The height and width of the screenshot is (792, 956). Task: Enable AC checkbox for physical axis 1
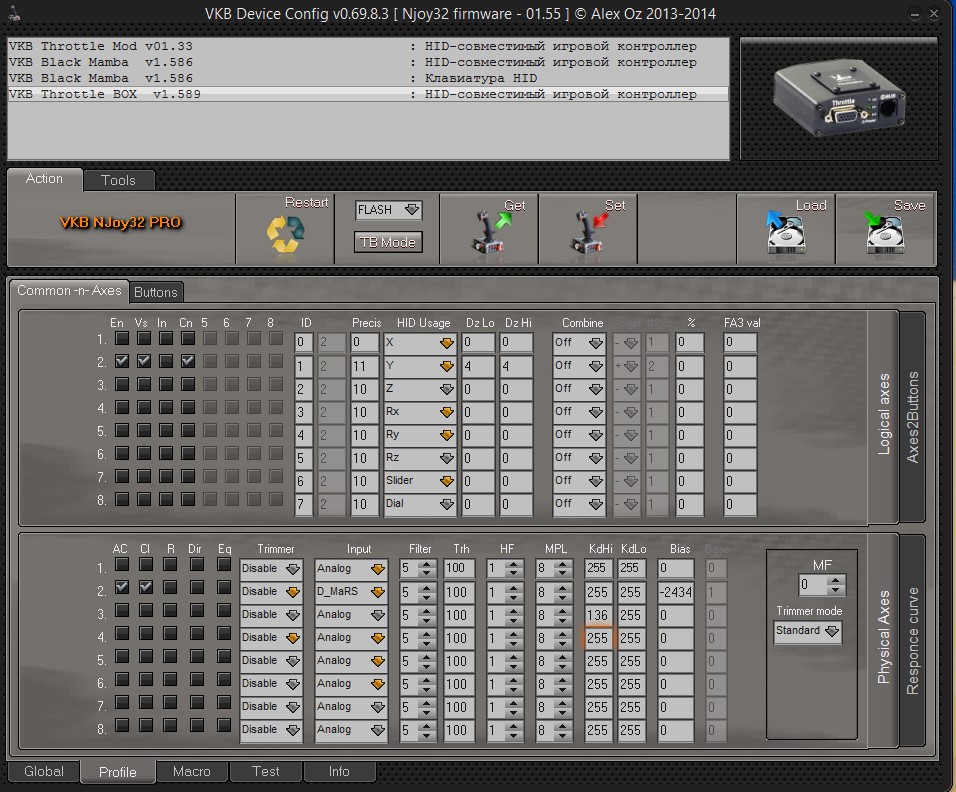(x=122, y=564)
